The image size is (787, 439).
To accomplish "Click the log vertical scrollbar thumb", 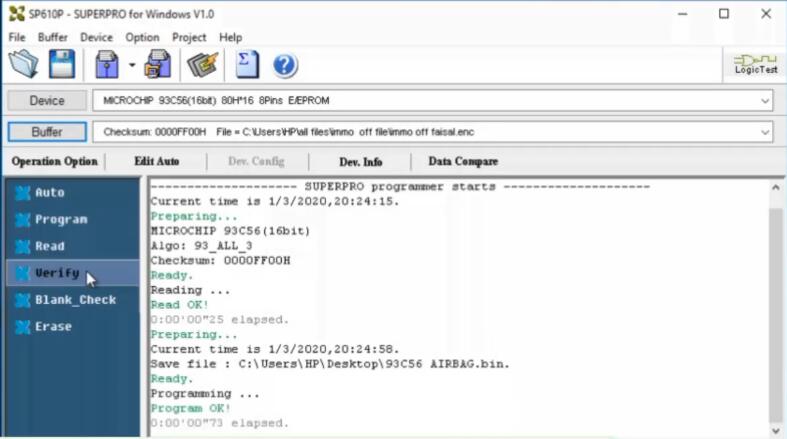I will point(775,316).
